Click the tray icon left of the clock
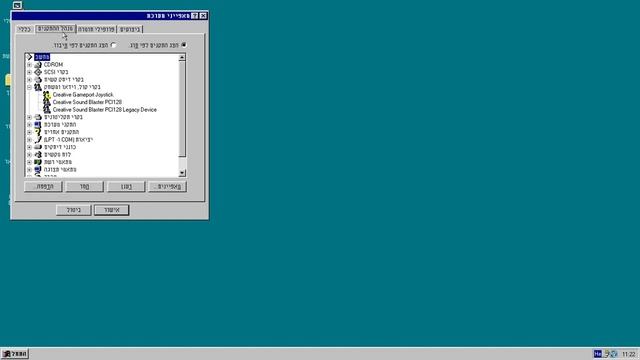Image resolution: width=640 pixels, height=360 pixels. pyautogui.click(x=613, y=353)
